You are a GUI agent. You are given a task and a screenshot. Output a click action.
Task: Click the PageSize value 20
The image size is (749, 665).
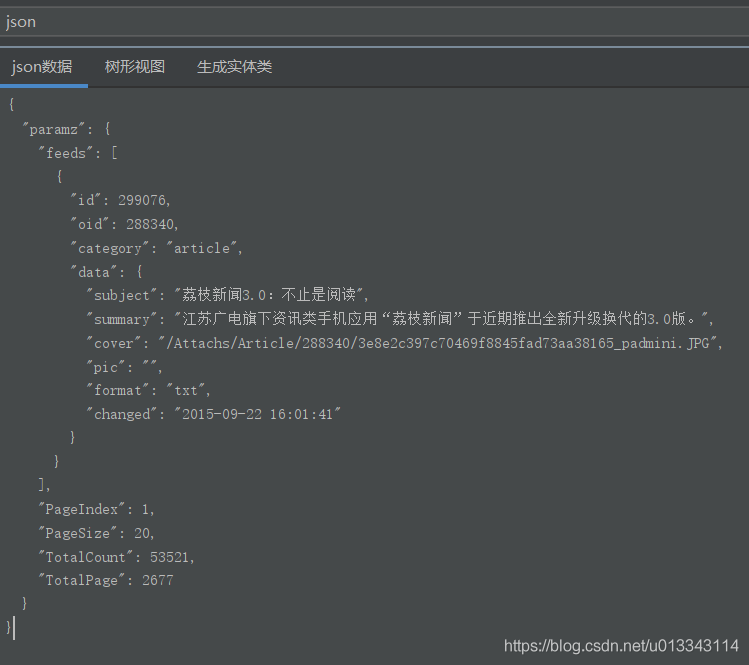pos(142,533)
